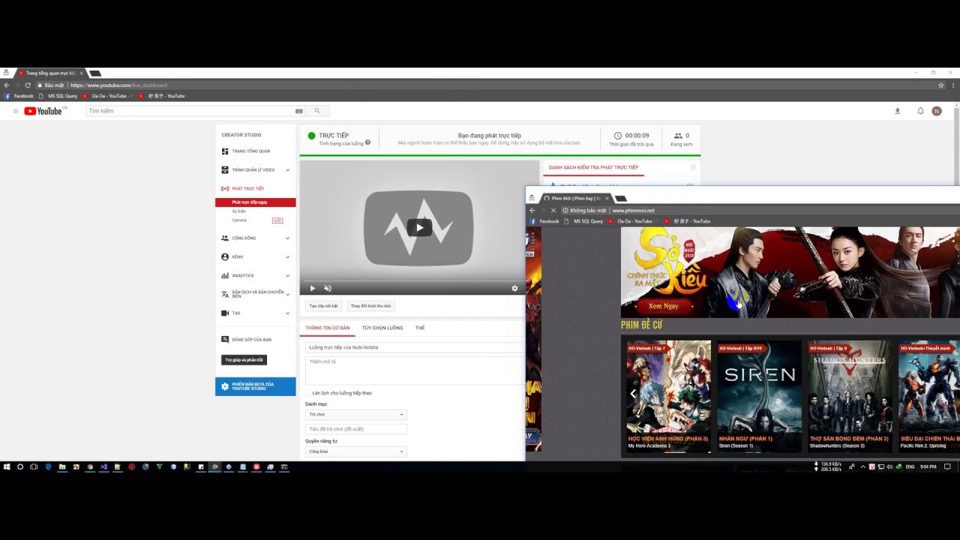Image resolution: width=960 pixels, height=540 pixels.
Task: Click the upload video icon
Action: click(x=898, y=111)
